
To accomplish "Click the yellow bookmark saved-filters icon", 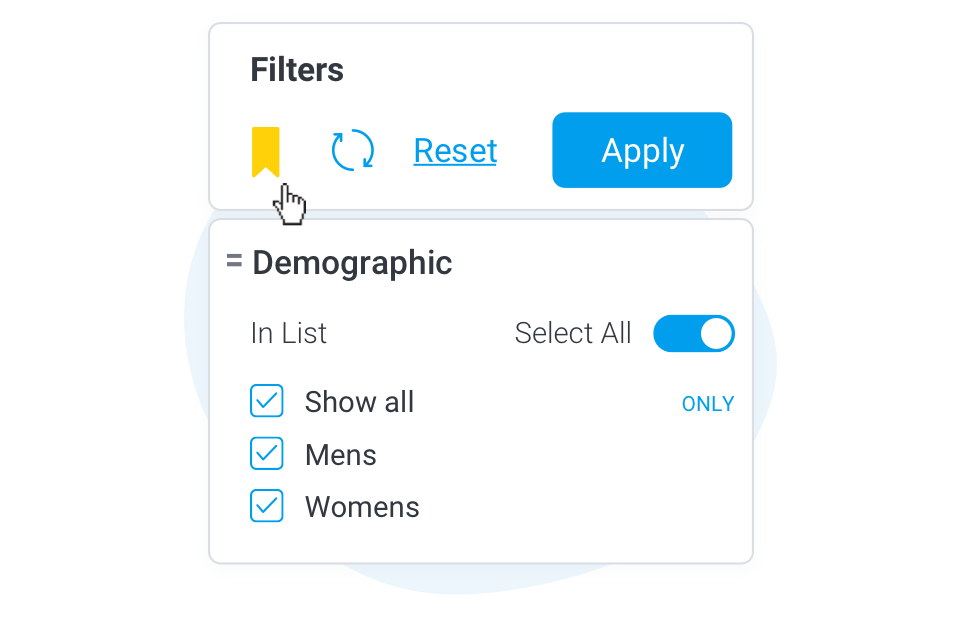I will [x=266, y=151].
